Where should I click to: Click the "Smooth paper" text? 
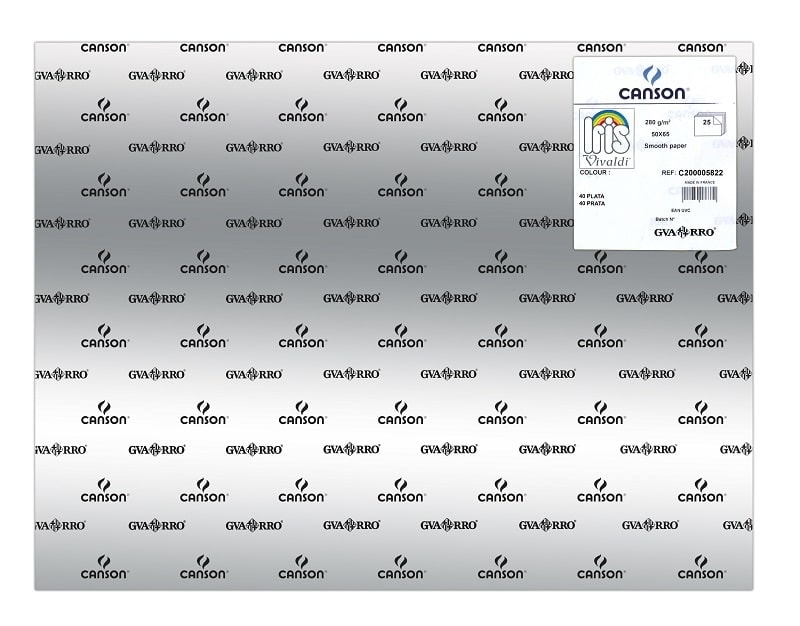[x=665, y=146]
